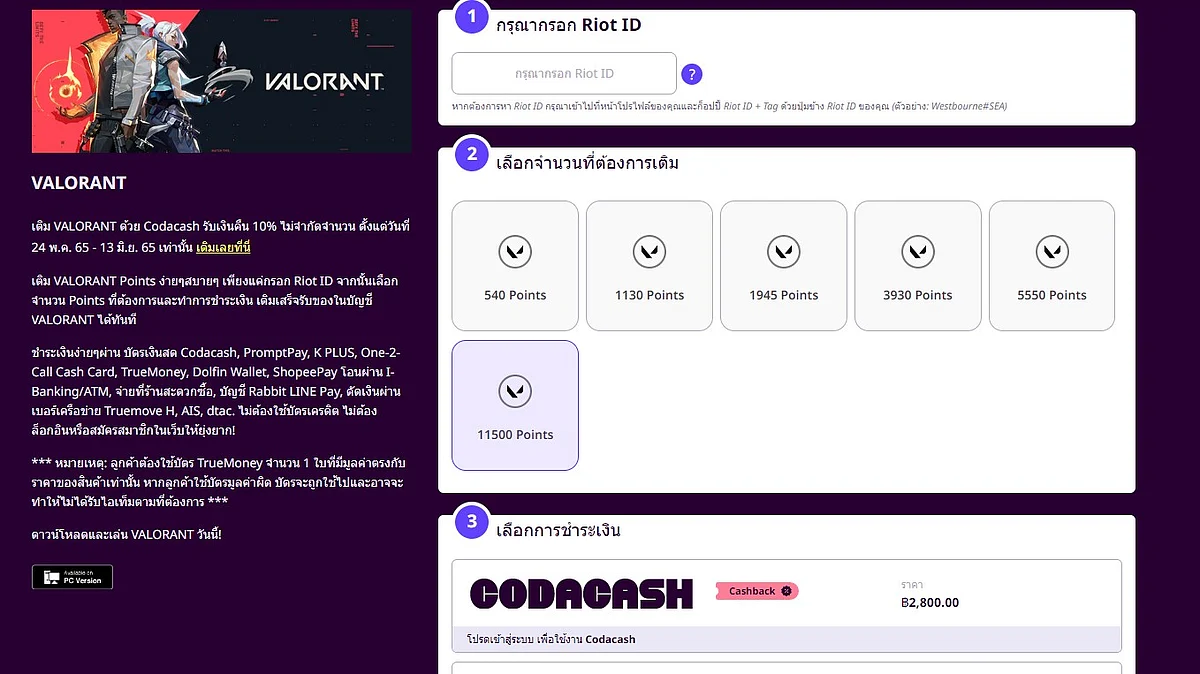Click the ฿2,800.00 price text

(930, 602)
